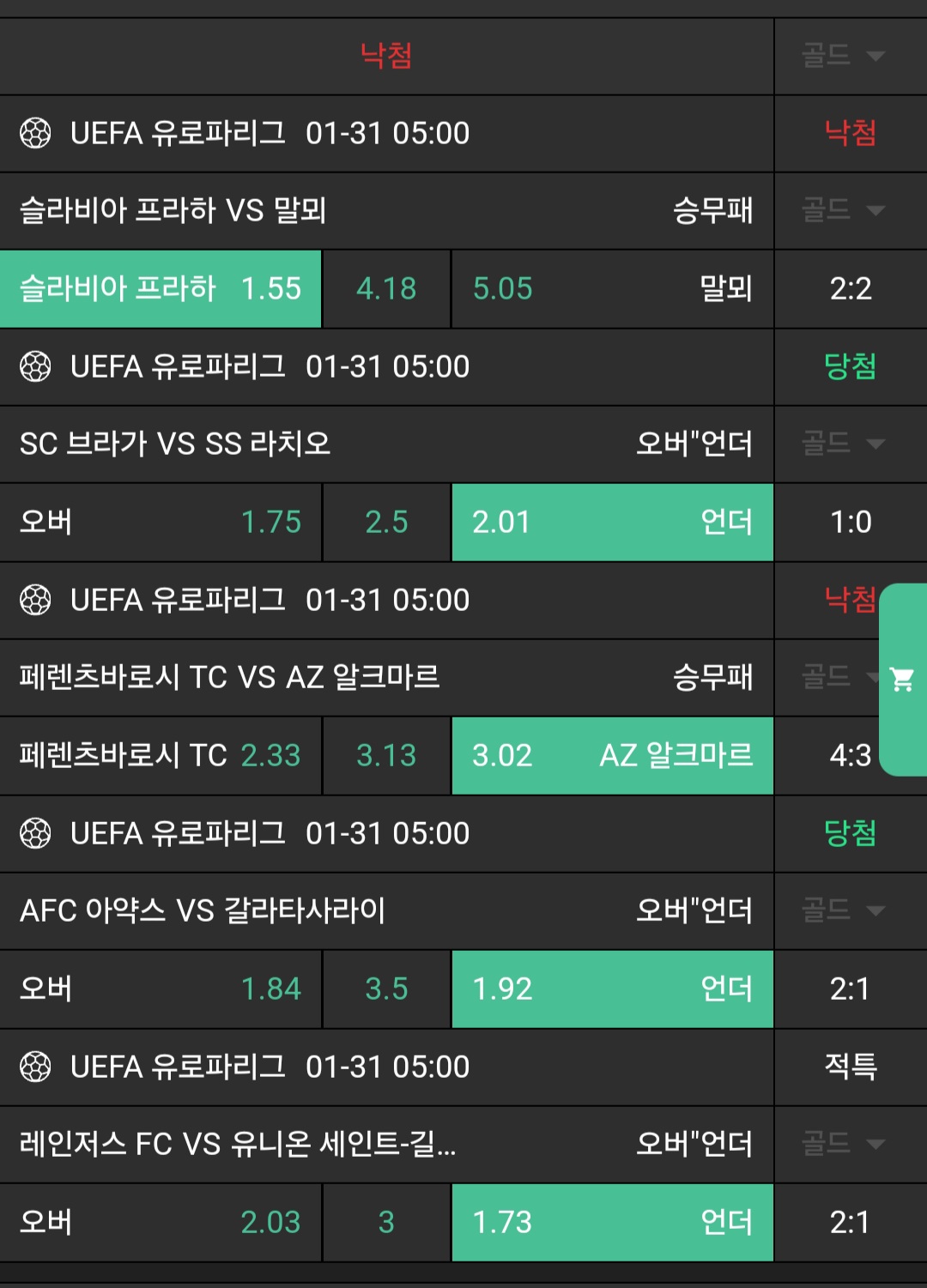The width and height of the screenshot is (927, 1288).
Task: Open the top 골드 dropdown next to 낙첨
Action: click(843, 56)
